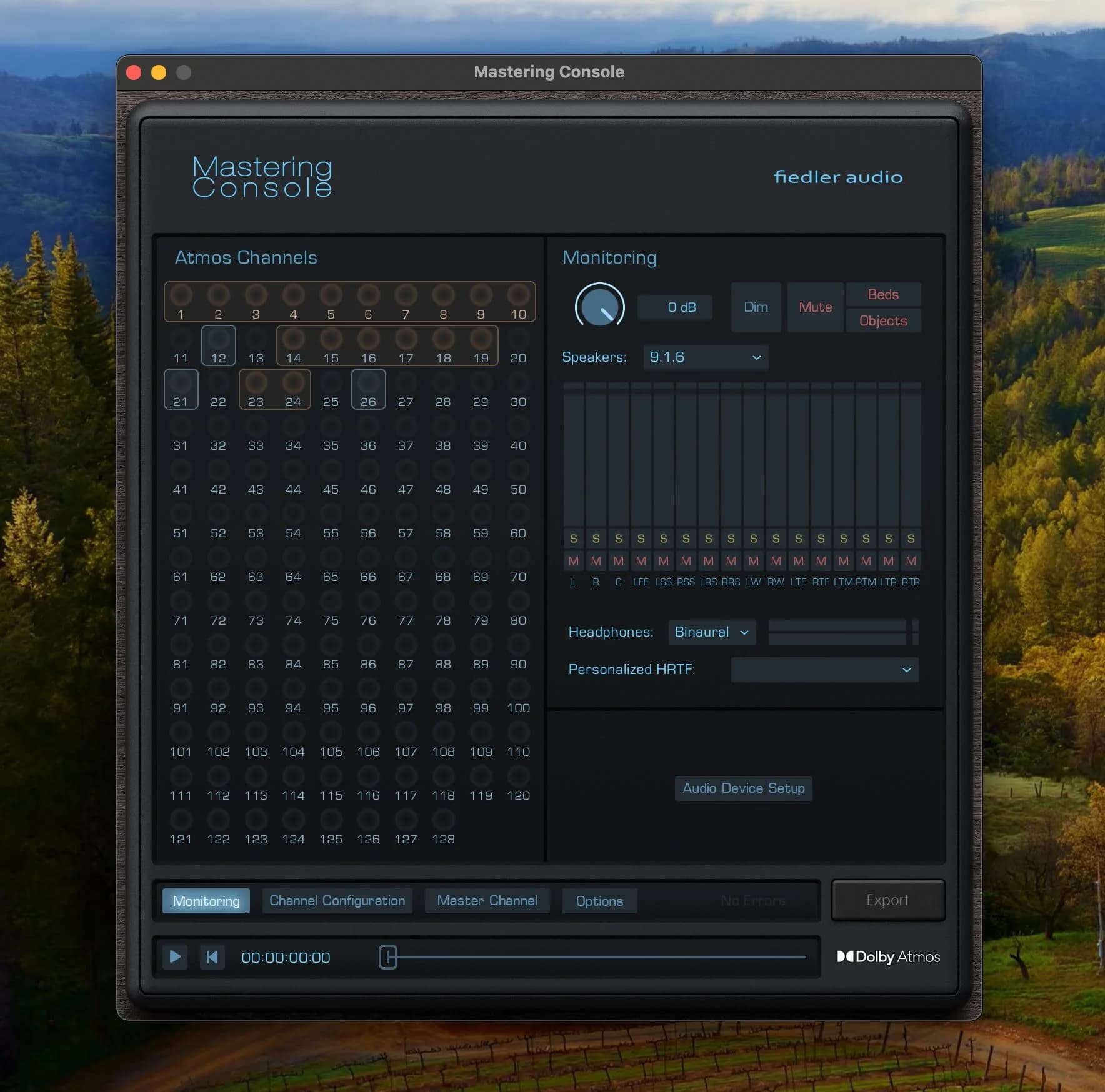Click the timeline playback position slider

(x=387, y=956)
